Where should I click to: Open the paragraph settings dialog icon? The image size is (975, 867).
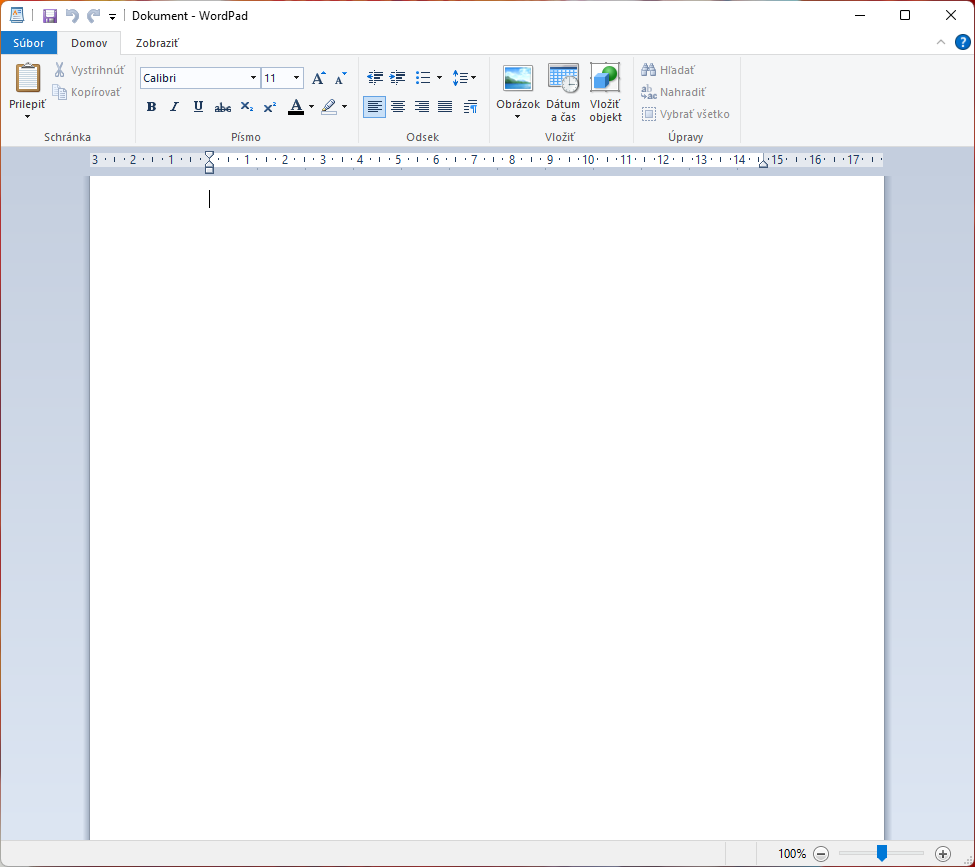click(x=470, y=107)
